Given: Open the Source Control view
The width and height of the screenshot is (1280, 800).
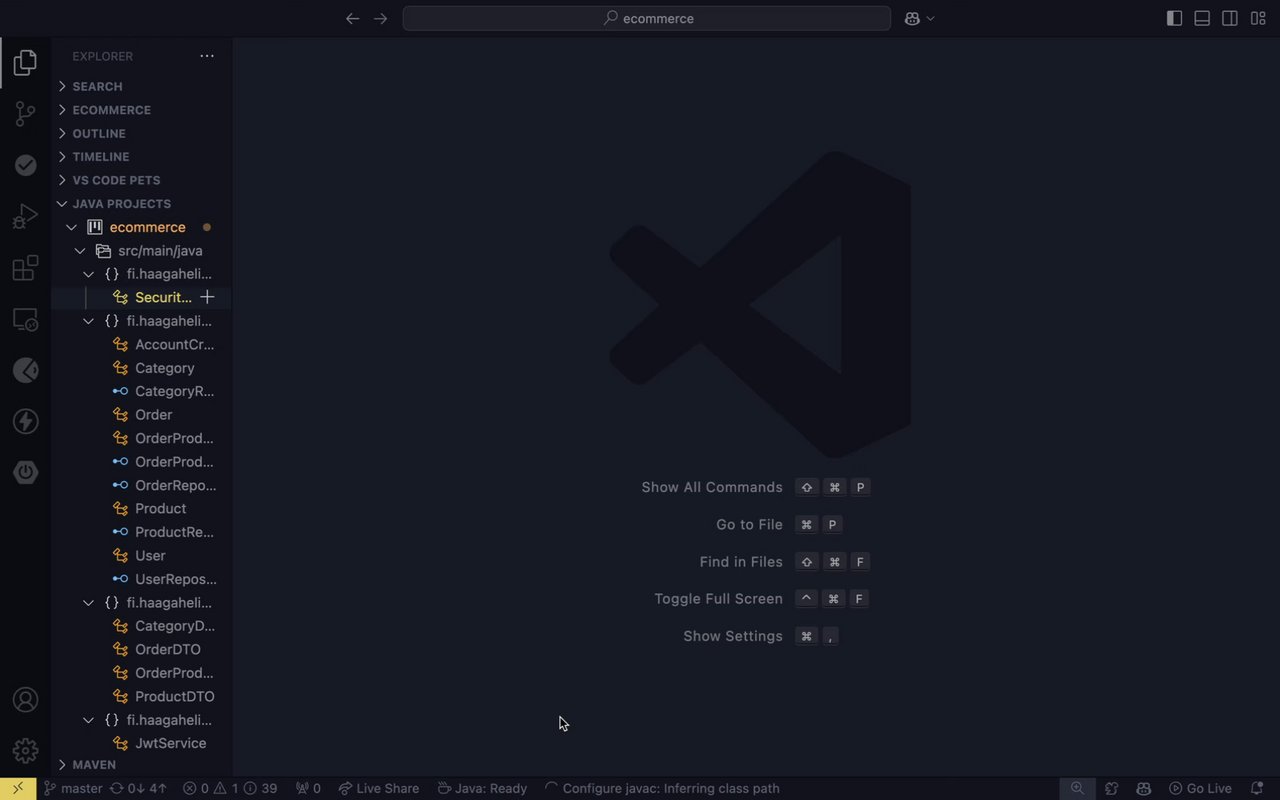Looking at the screenshot, I should pos(25,114).
